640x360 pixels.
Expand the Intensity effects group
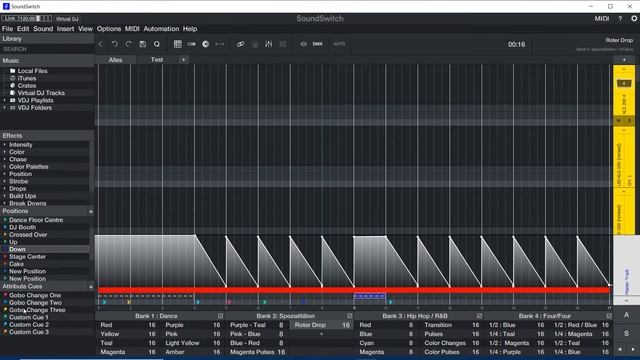[x=4, y=144]
